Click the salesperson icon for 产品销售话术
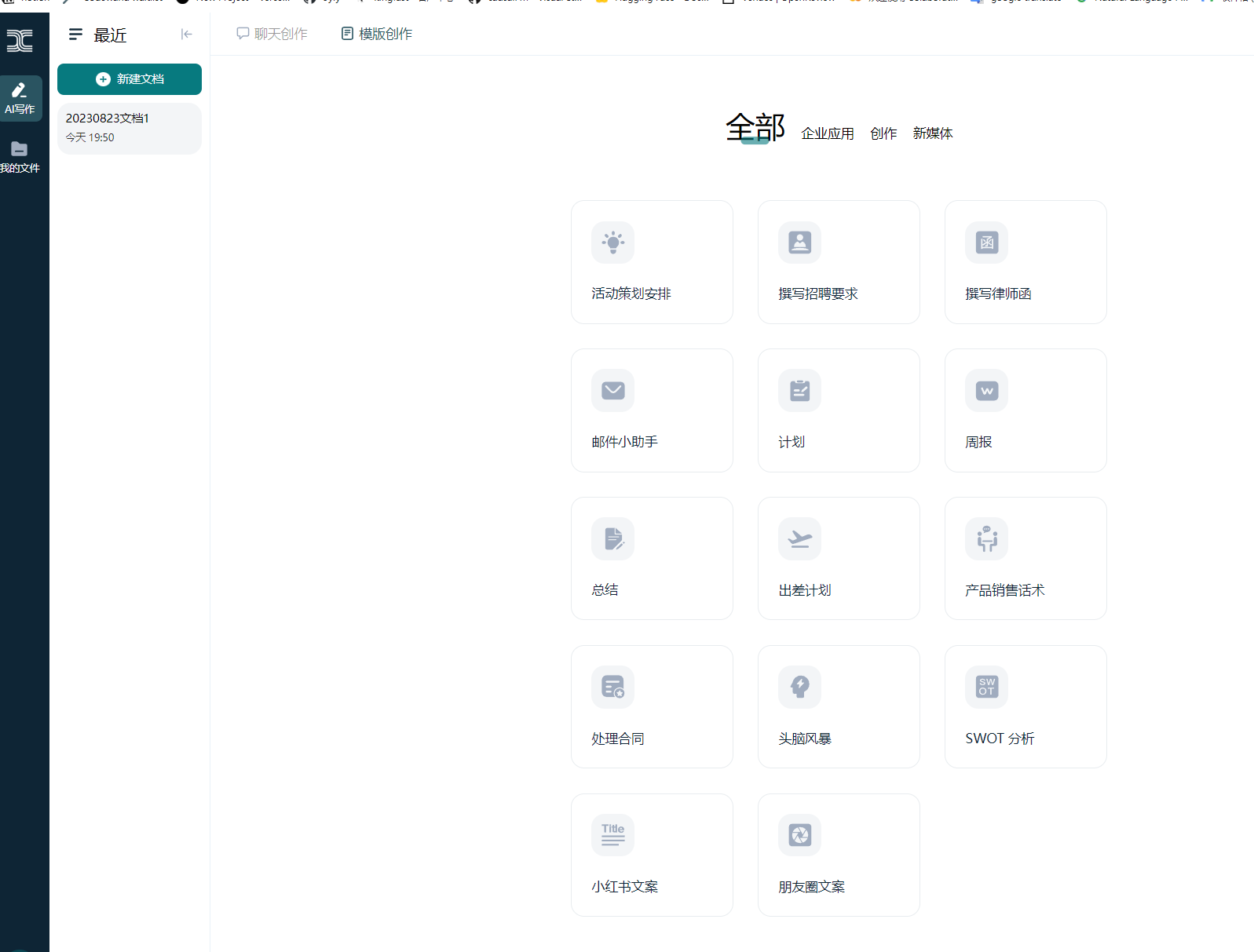The image size is (1254, 952). click(986, 539)
